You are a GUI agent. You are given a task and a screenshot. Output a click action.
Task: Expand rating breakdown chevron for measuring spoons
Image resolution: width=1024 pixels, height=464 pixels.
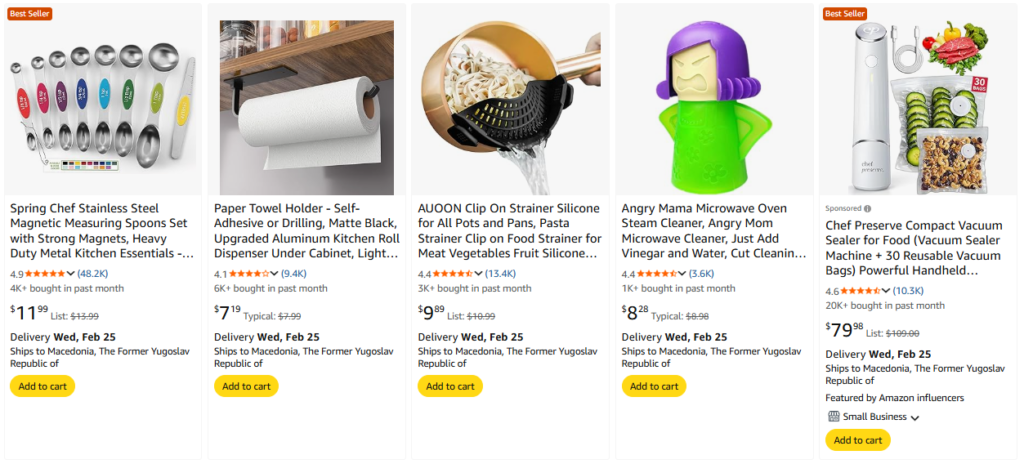pos(71,274)
